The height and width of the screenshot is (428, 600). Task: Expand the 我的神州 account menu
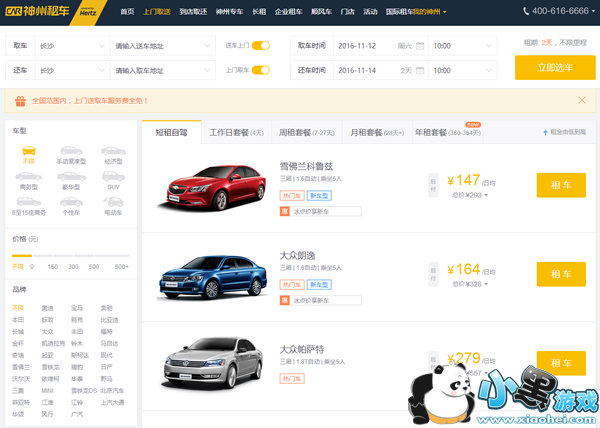coord(430,12)
